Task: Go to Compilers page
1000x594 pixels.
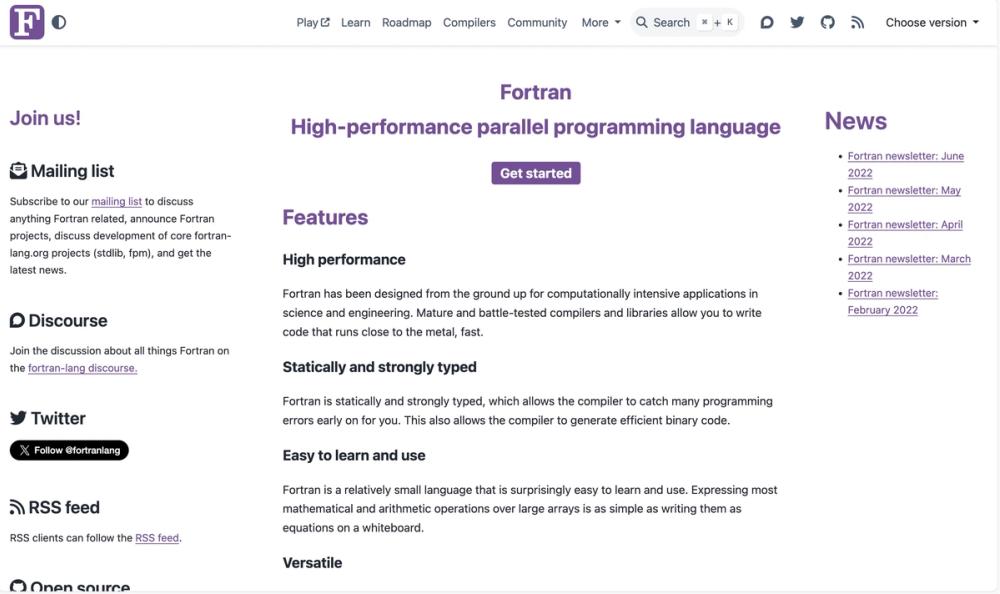Action: [469, 22]
